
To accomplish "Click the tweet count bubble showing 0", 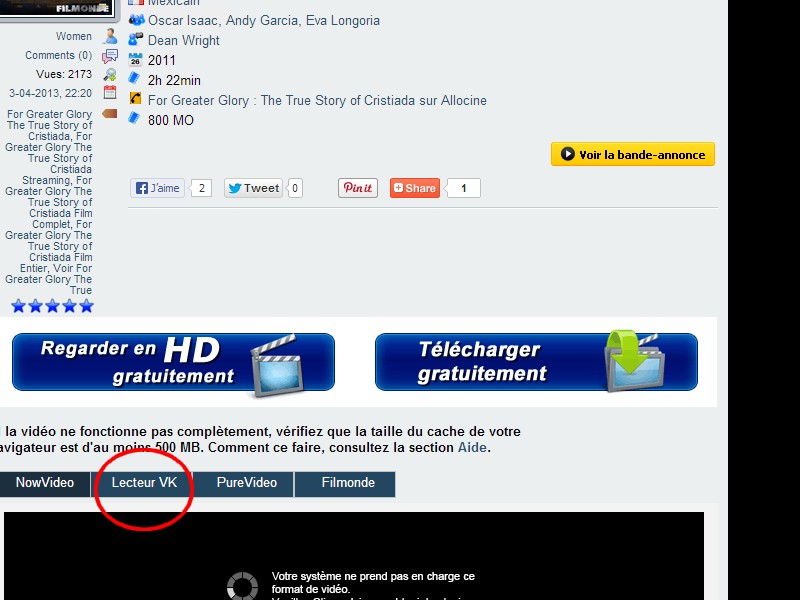I will [x=295, y=188].
